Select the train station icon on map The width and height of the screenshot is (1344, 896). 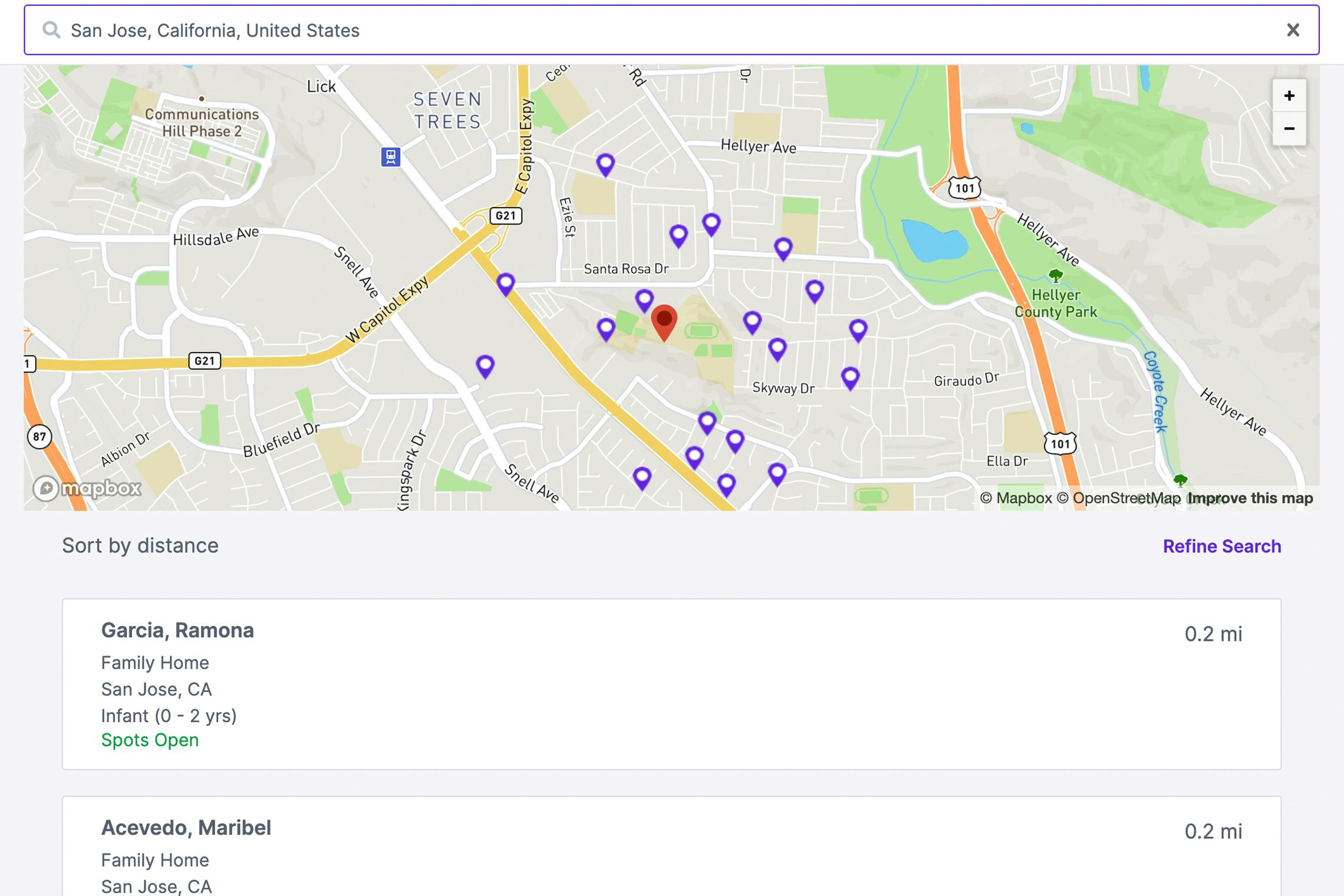[x=390, y=157]
